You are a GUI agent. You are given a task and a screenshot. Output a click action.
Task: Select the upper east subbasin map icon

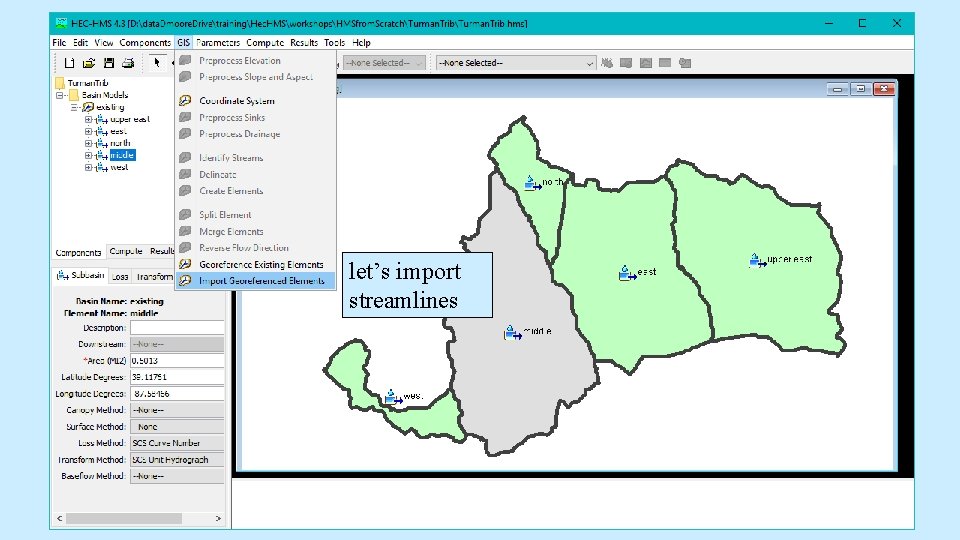[x=757, y=260]
